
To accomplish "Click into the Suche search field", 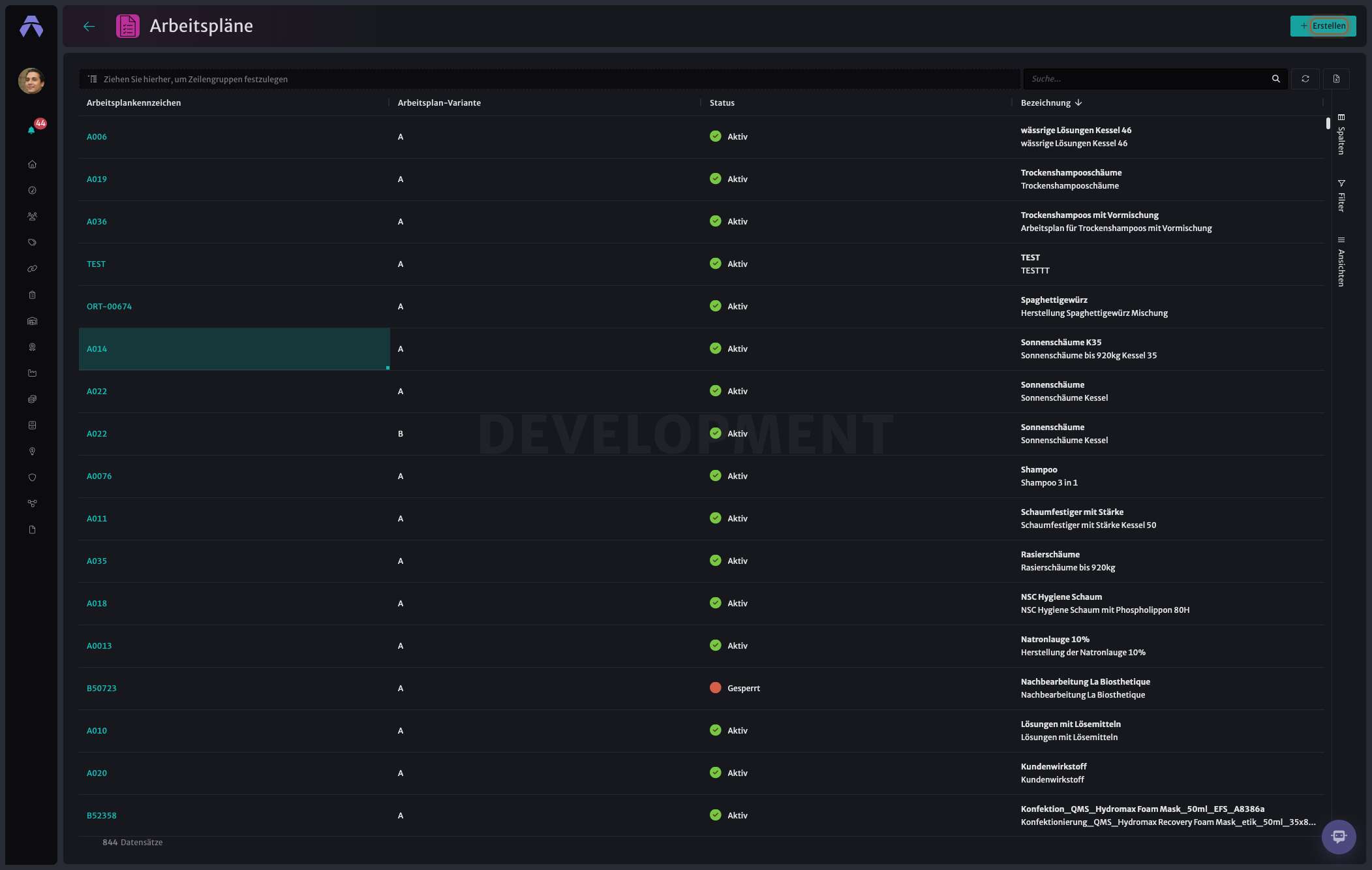I will coord(1148,79).
